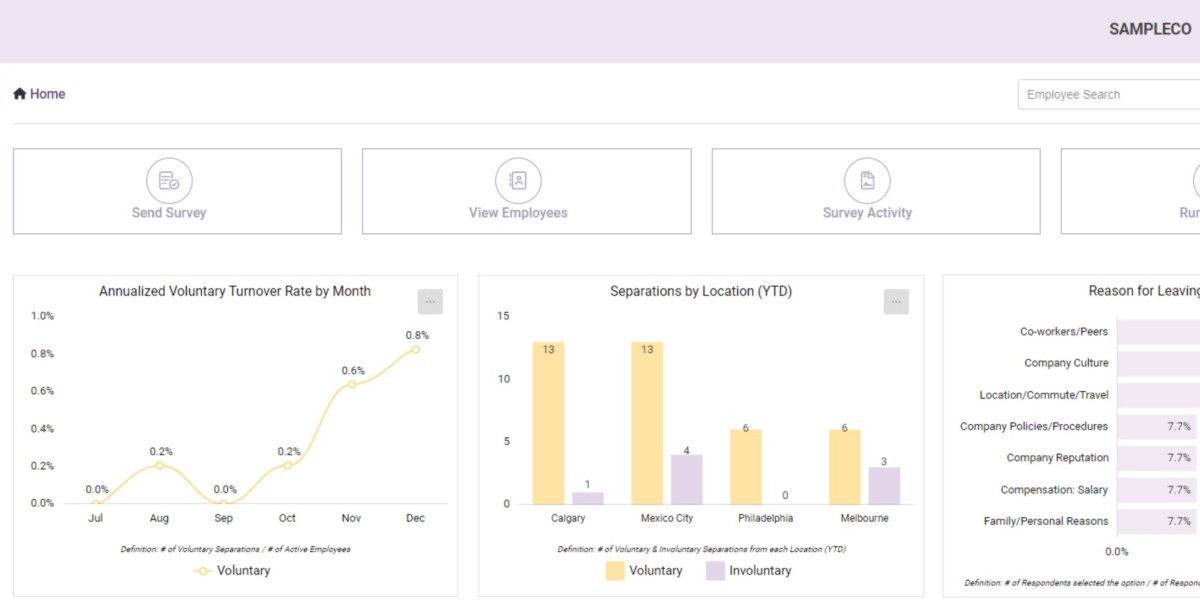Open Turnover Rate chart options menu
The image size is (1200, 600).
(430, 302)
